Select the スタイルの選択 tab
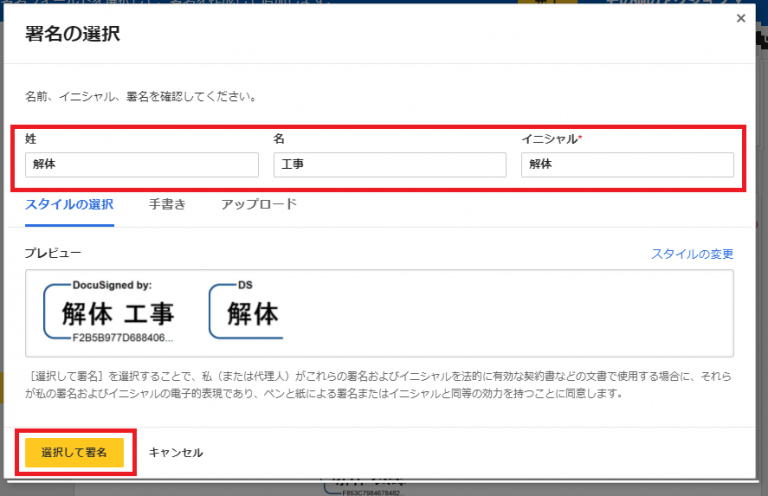Screen dimensions: 768x496 tap(69, 204)
